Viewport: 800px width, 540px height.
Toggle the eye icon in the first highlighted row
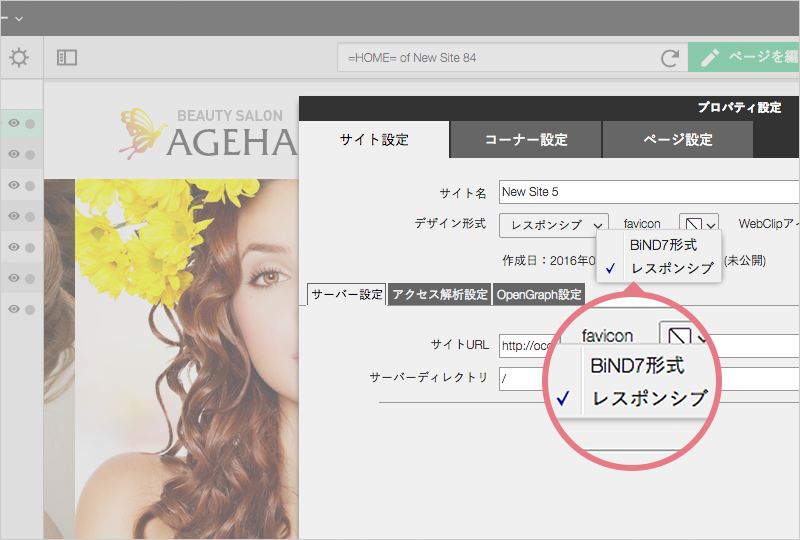pyautogui.click(x=14, y=124)
